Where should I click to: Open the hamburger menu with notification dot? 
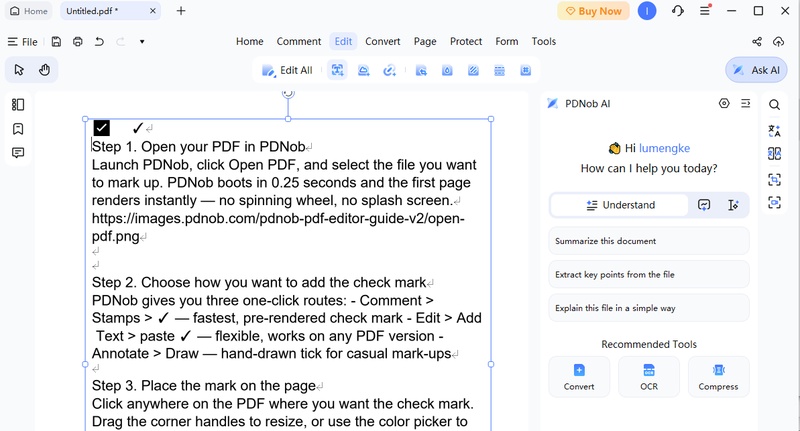[x=706, y=10]
